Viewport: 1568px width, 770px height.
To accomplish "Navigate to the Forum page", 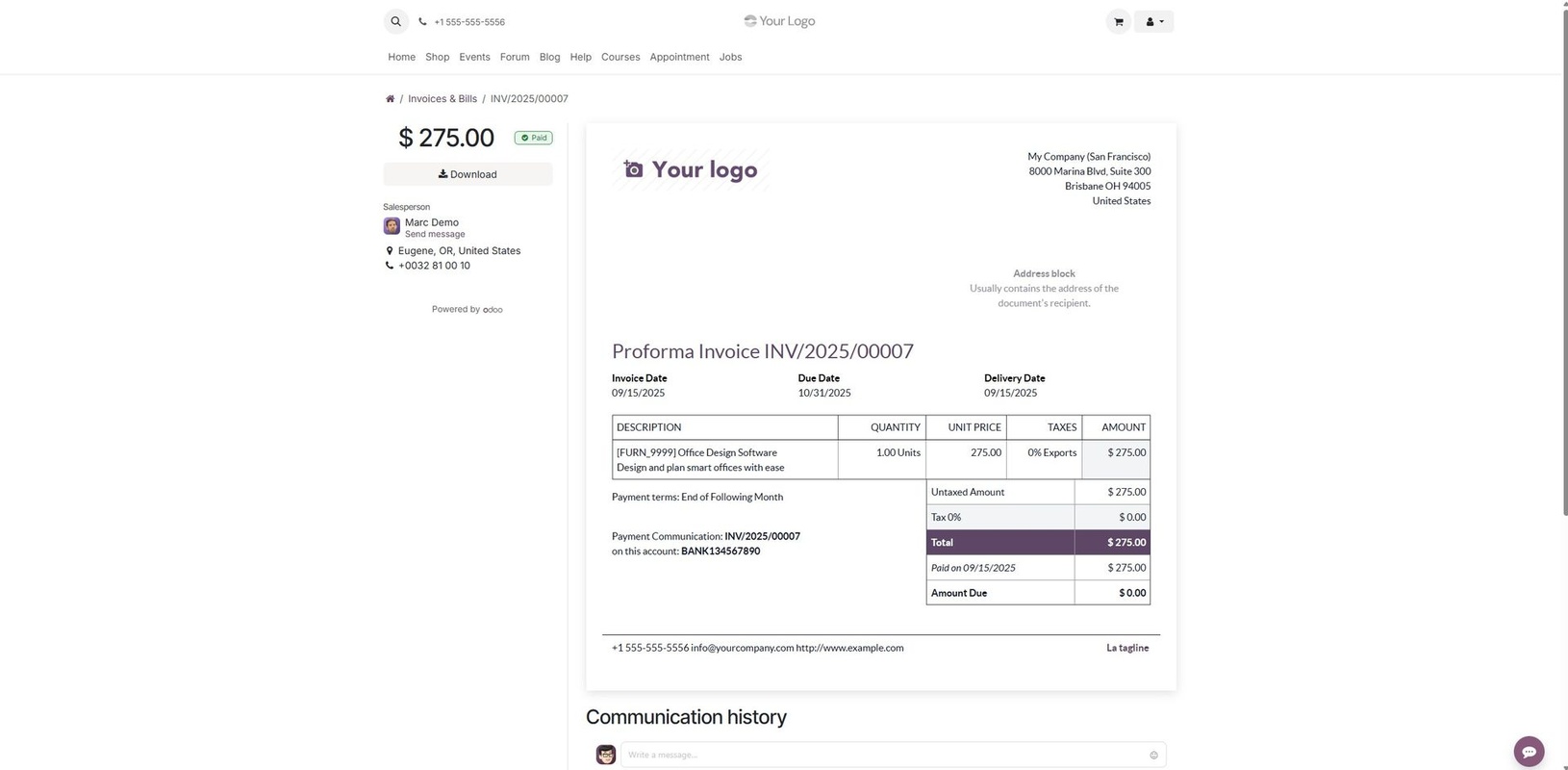I will [x=515, y=57].
